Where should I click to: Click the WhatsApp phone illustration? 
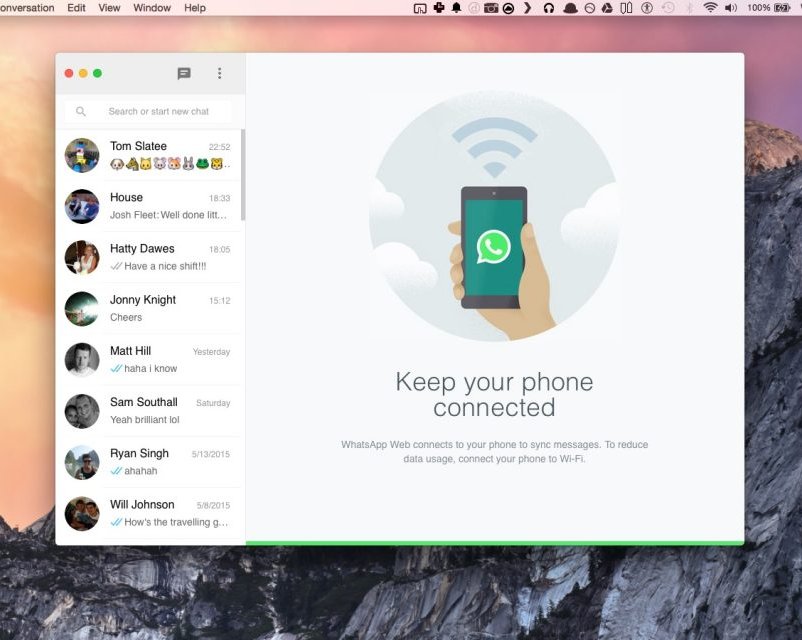(494, 215)
